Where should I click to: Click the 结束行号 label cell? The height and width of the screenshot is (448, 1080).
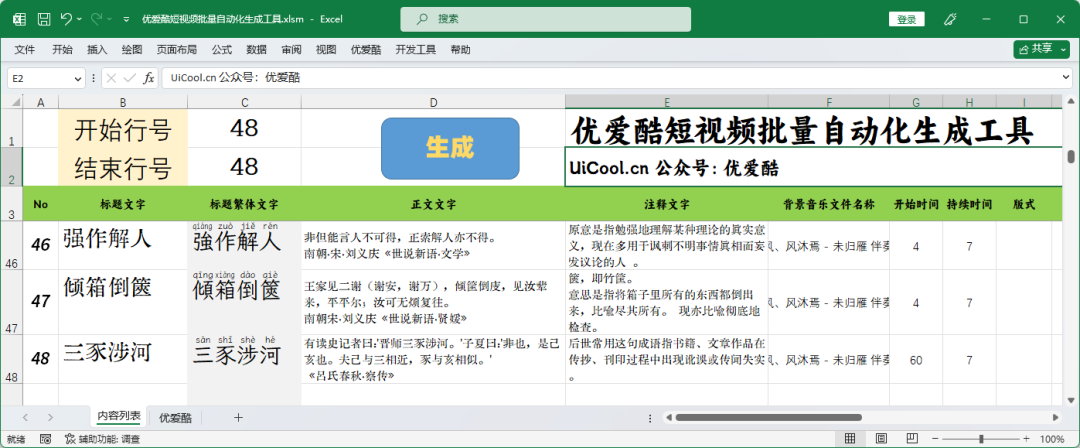pos(123,167)
